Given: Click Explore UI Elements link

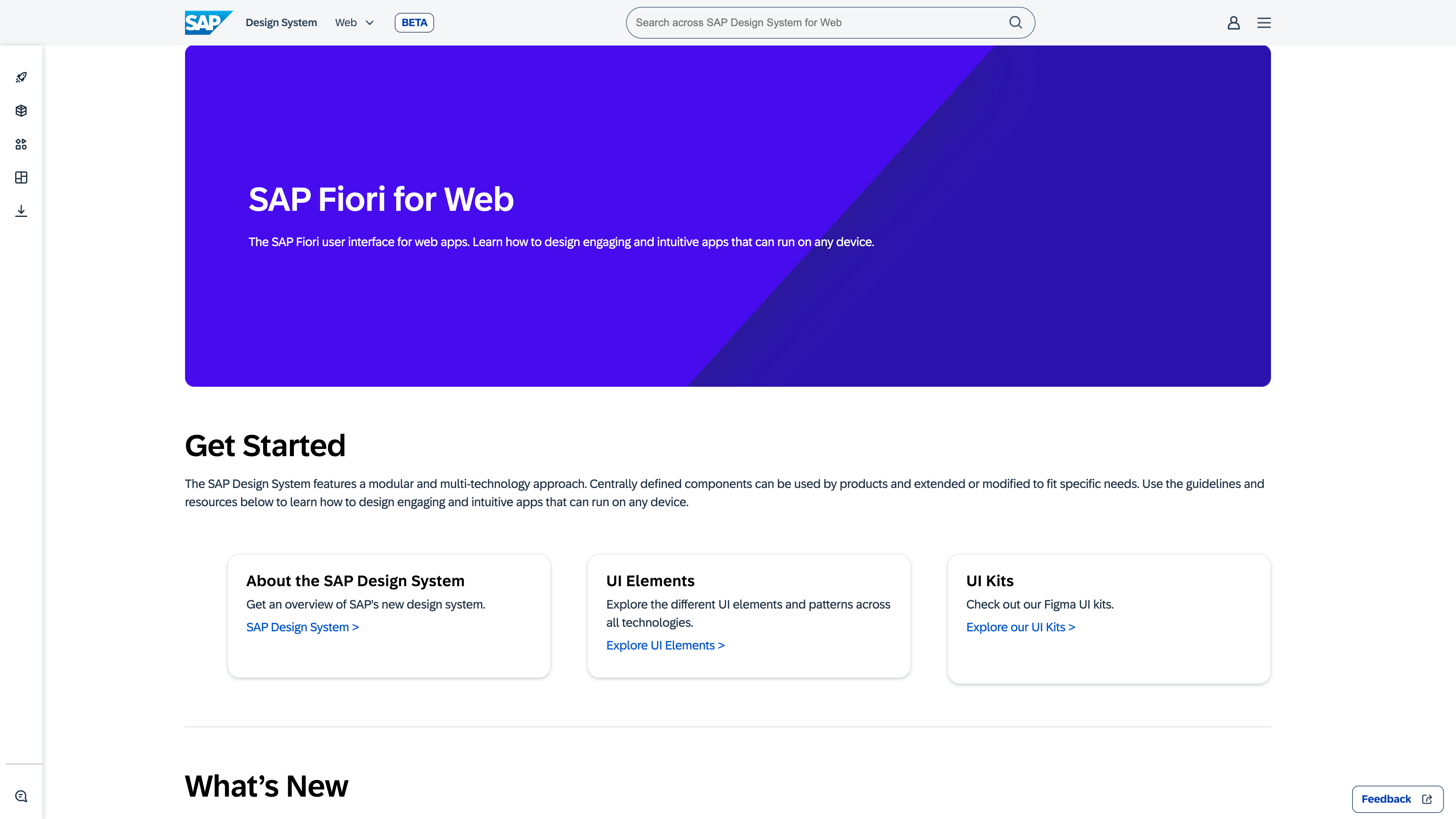Looking at the screenshot, I should coord(665,645).
